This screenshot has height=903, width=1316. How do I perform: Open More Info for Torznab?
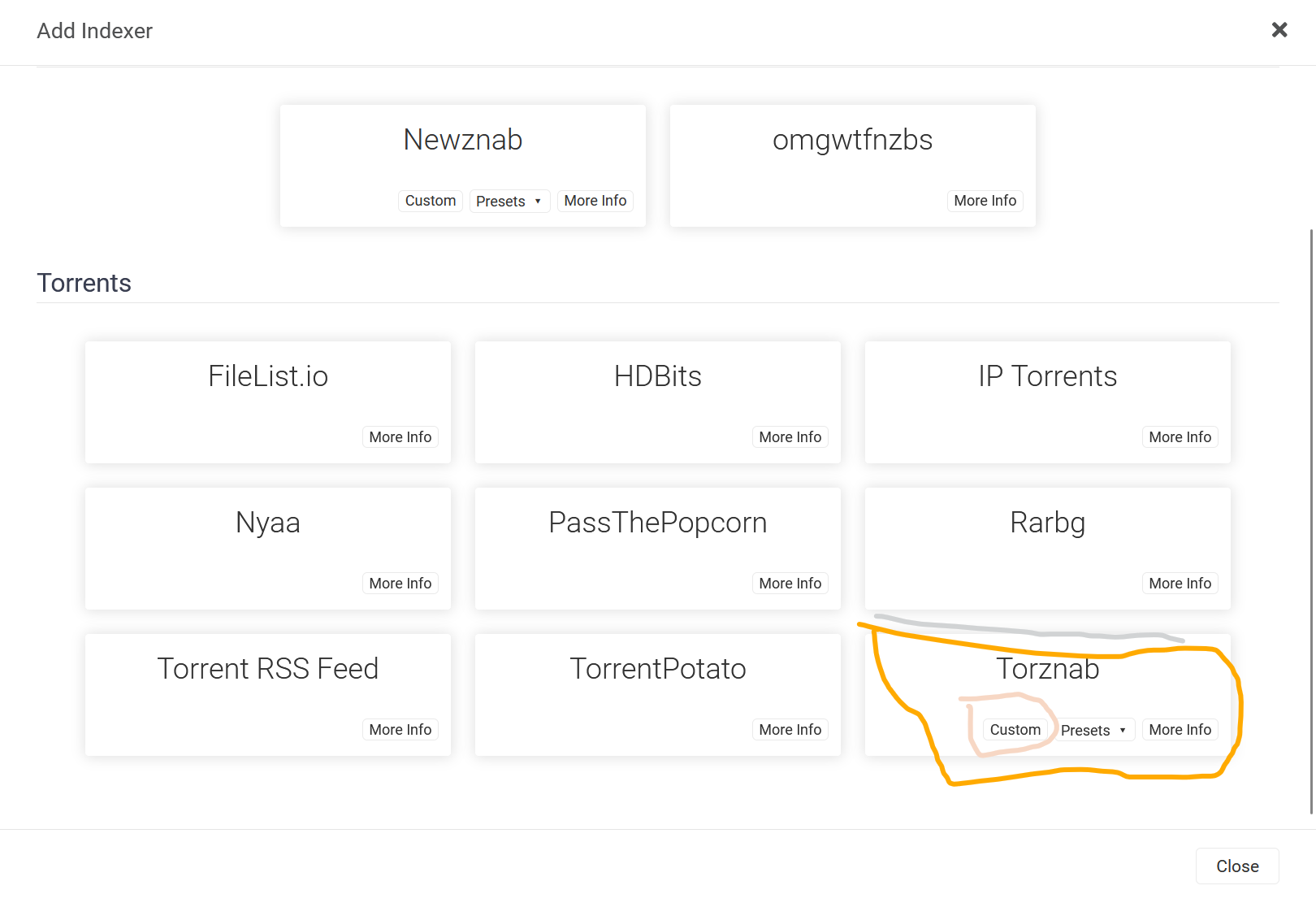tap(1180, 730)
